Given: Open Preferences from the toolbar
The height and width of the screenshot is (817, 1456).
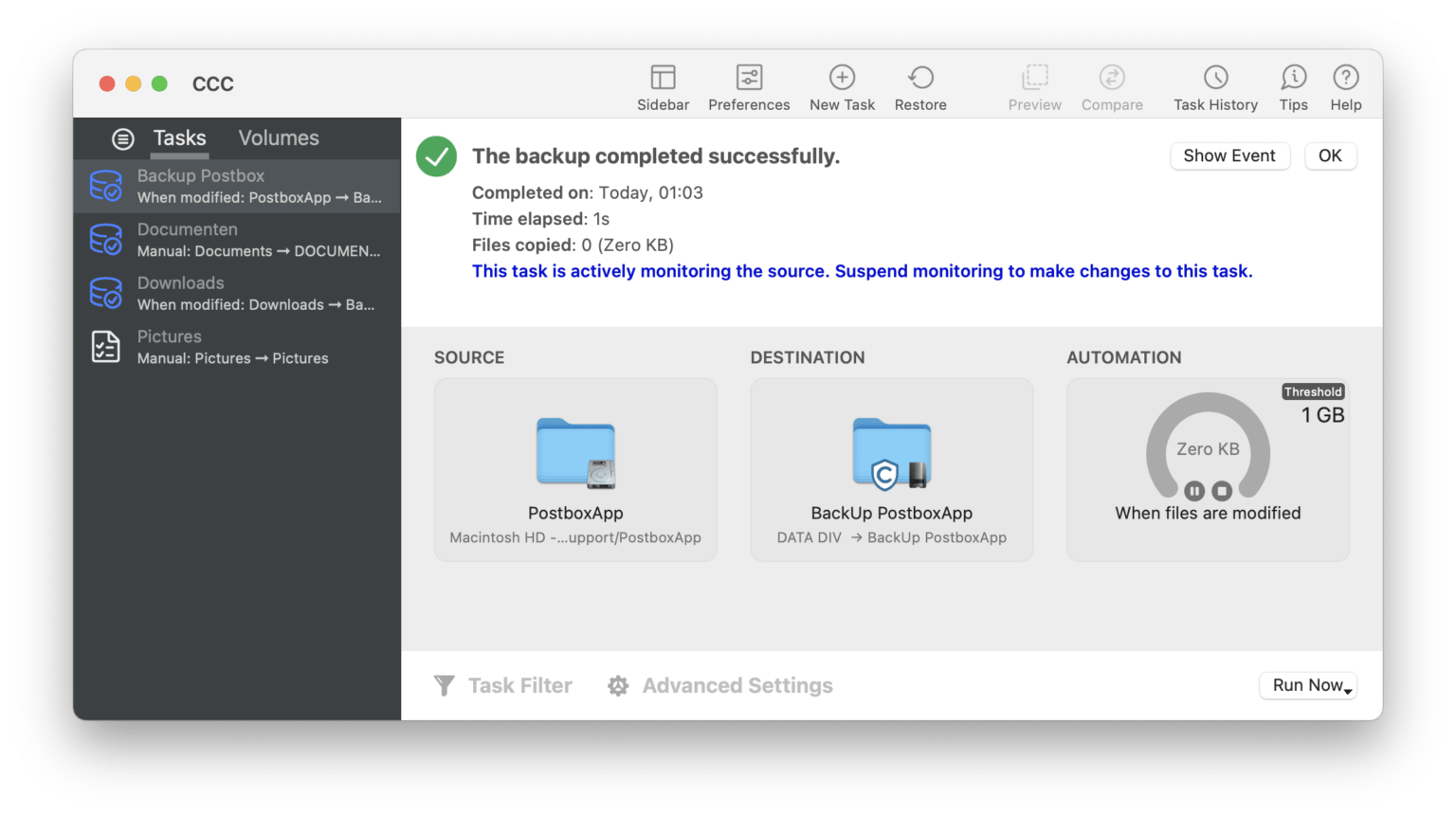Looking at the screenshot, I should click(749, 77).
